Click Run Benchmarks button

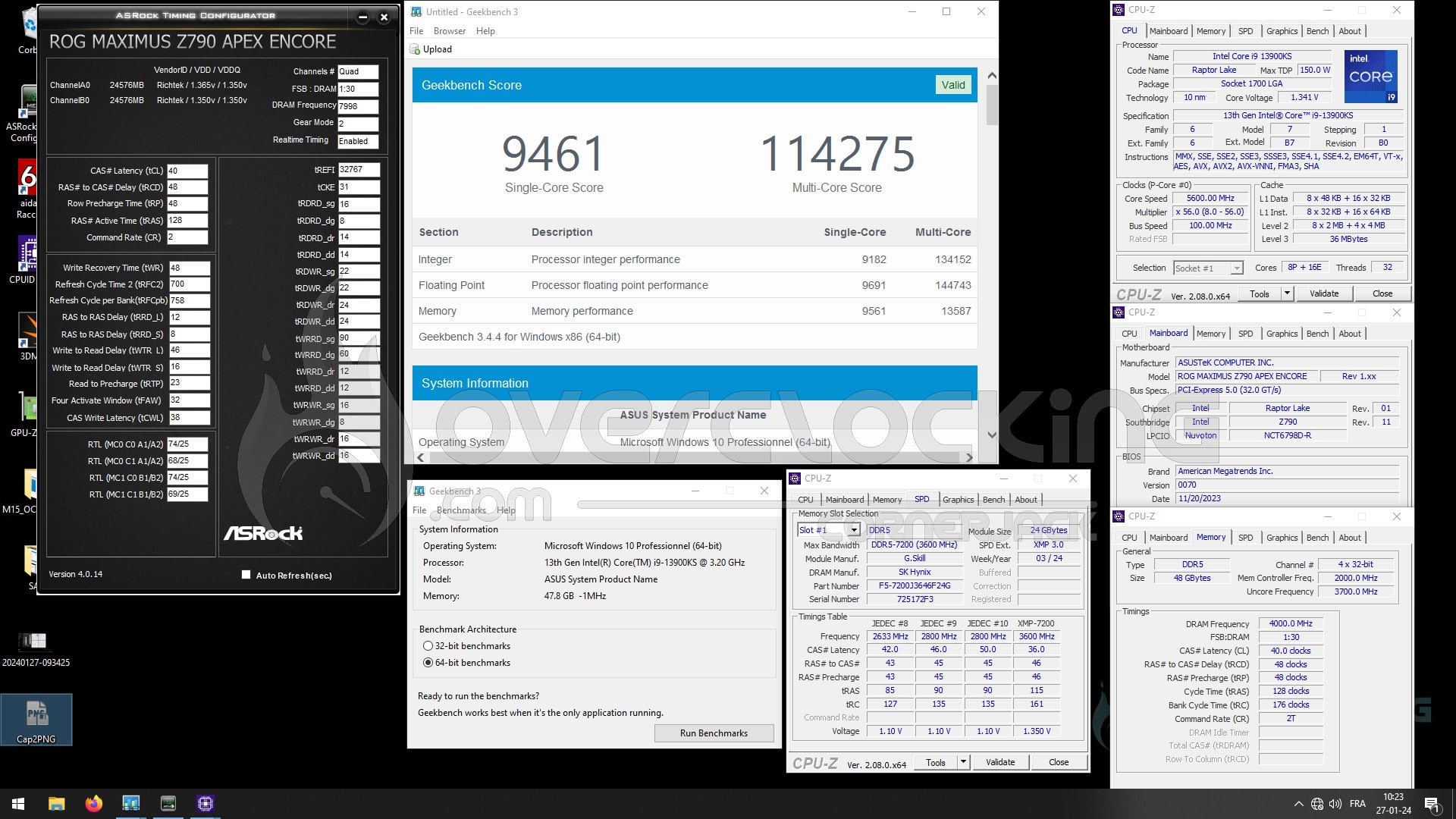pos(714,733)
